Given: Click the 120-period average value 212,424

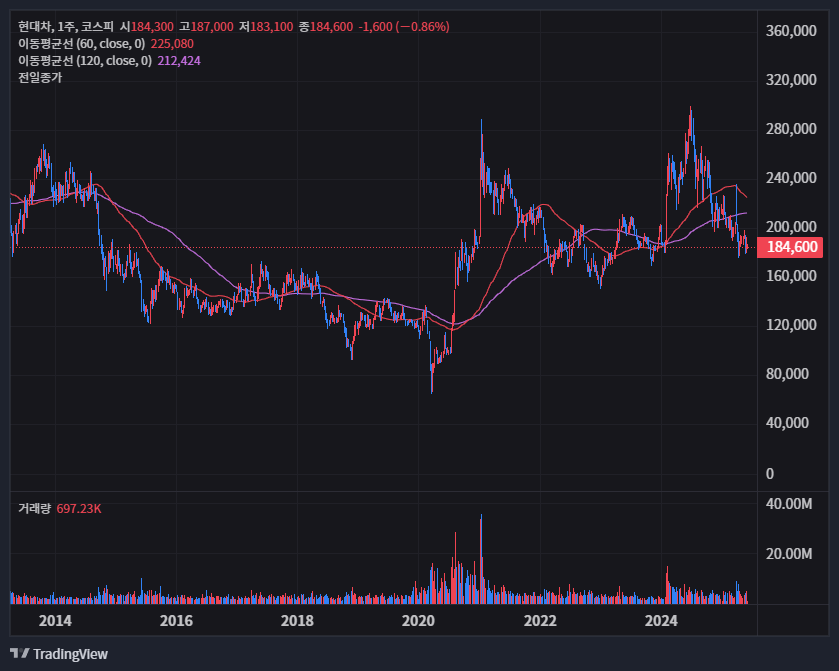Looking at the screenshot, I should (x=179, y=61).
